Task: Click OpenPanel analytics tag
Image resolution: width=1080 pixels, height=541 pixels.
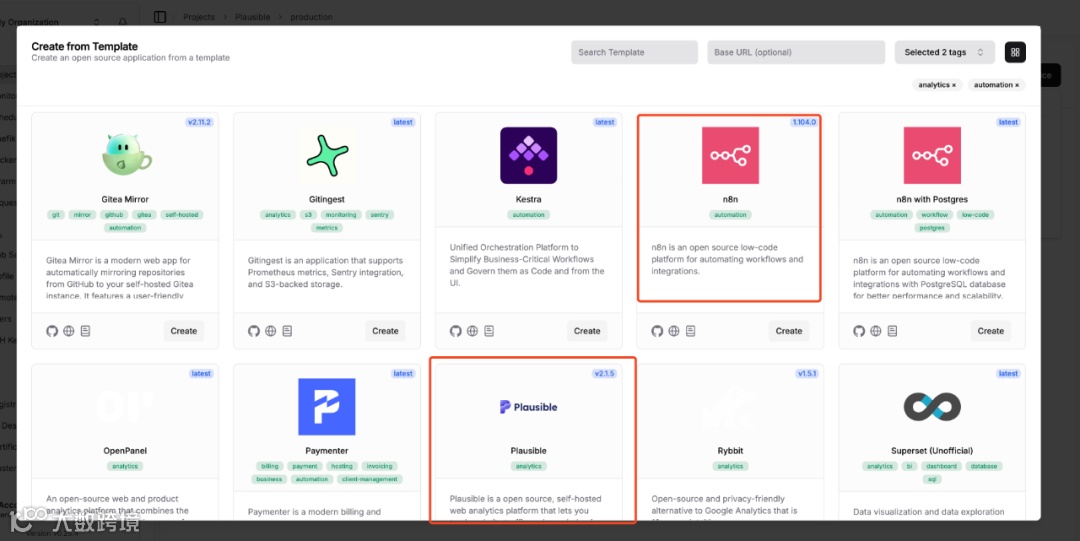Action: pyautogui.click(x=125, y=467)
